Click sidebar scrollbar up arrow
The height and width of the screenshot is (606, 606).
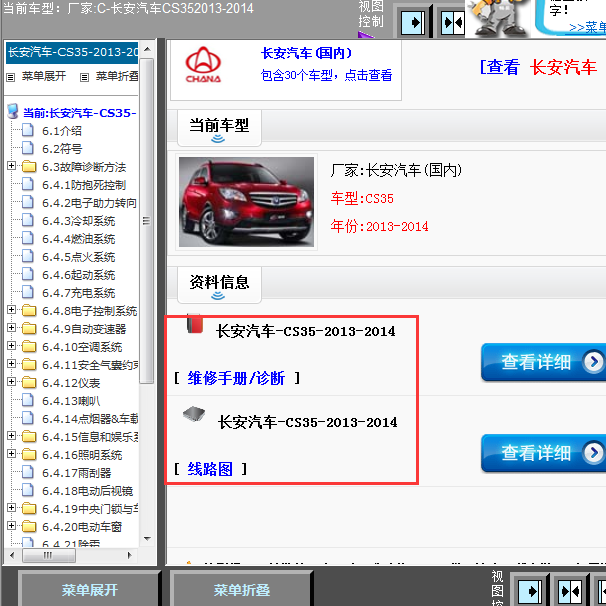[x=147, y=49]
